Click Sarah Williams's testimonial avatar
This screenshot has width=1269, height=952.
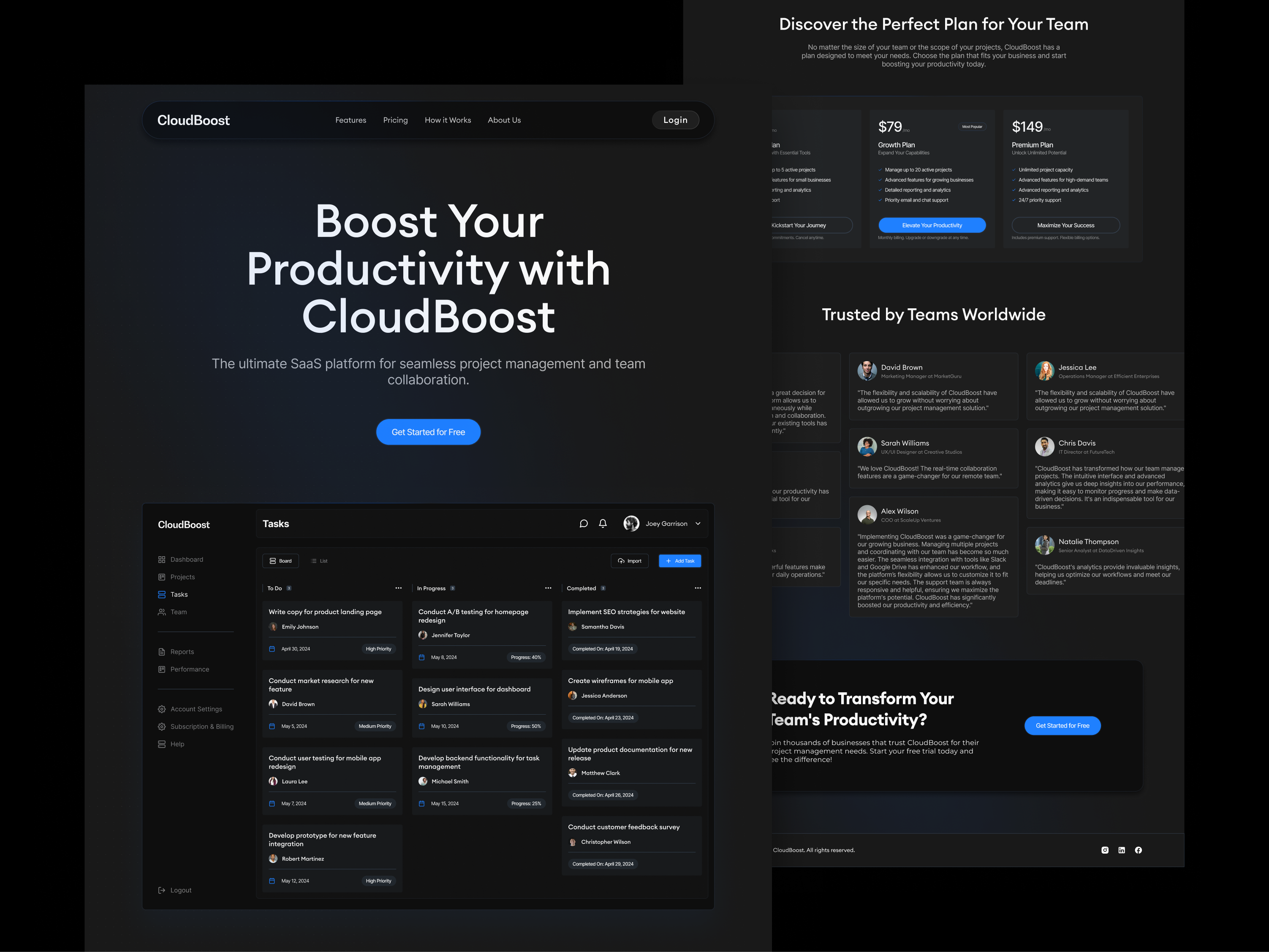pos(867,446)
